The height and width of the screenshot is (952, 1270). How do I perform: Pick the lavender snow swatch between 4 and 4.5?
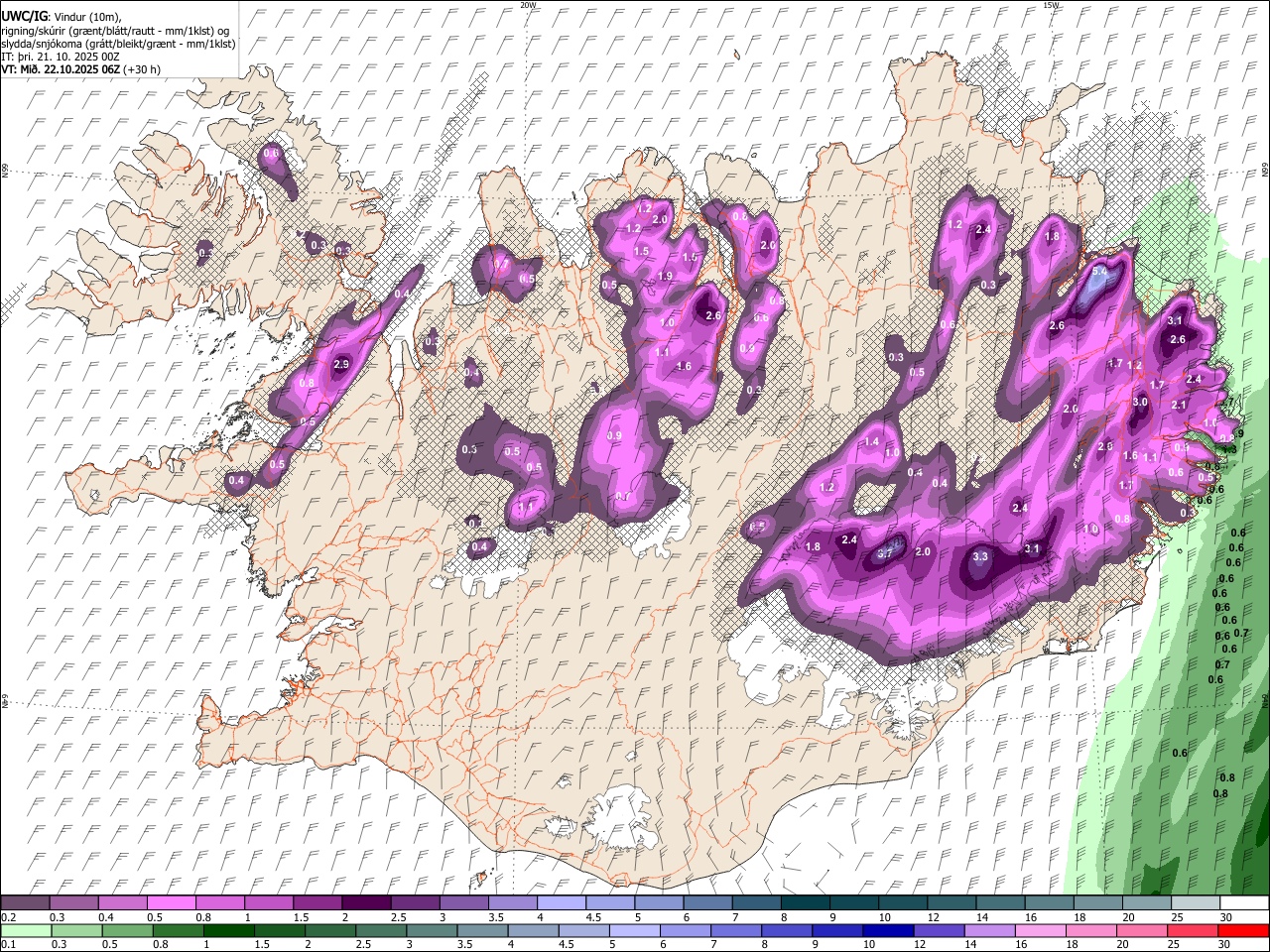point(560,902)
